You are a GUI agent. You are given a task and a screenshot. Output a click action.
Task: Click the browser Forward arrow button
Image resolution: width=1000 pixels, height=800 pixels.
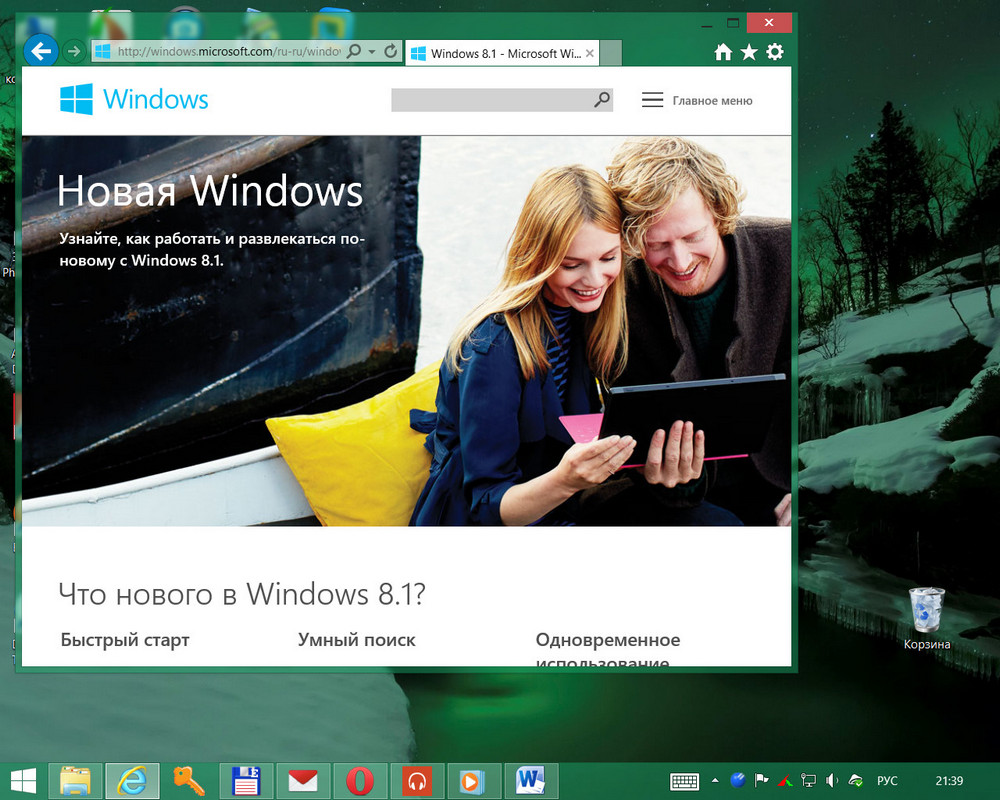75,51
